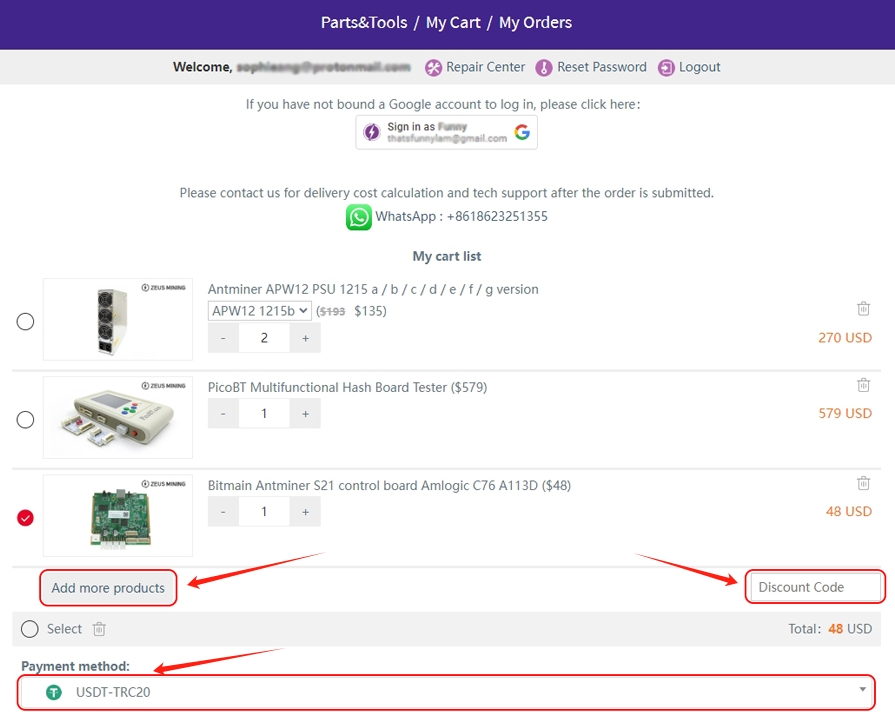Increase quantity of APW12 PSU with plus
Screen dimensions: 895x712
pyautogui.click(x=305, y=338)
